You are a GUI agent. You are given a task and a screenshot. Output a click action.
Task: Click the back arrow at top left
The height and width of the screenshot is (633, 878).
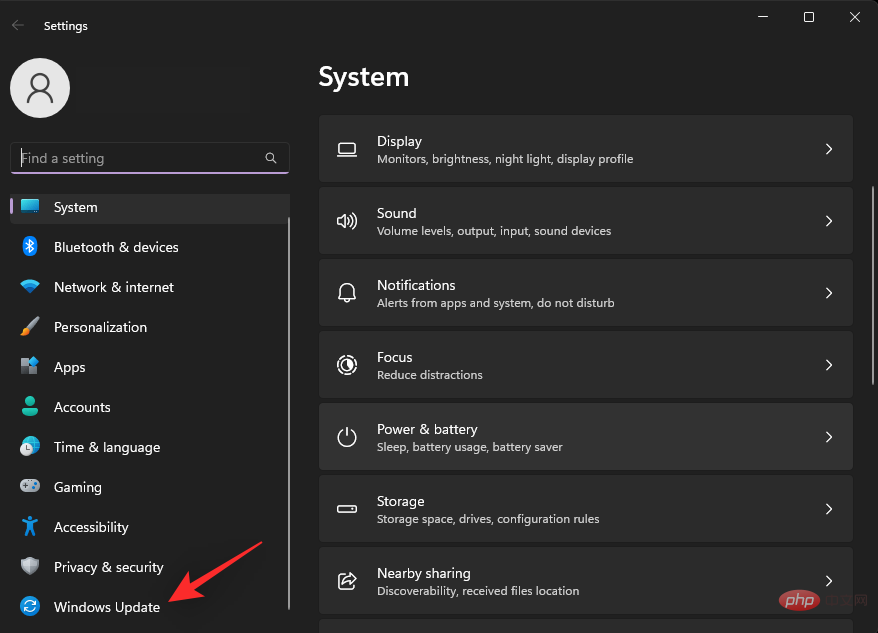(x=18, y=25)
